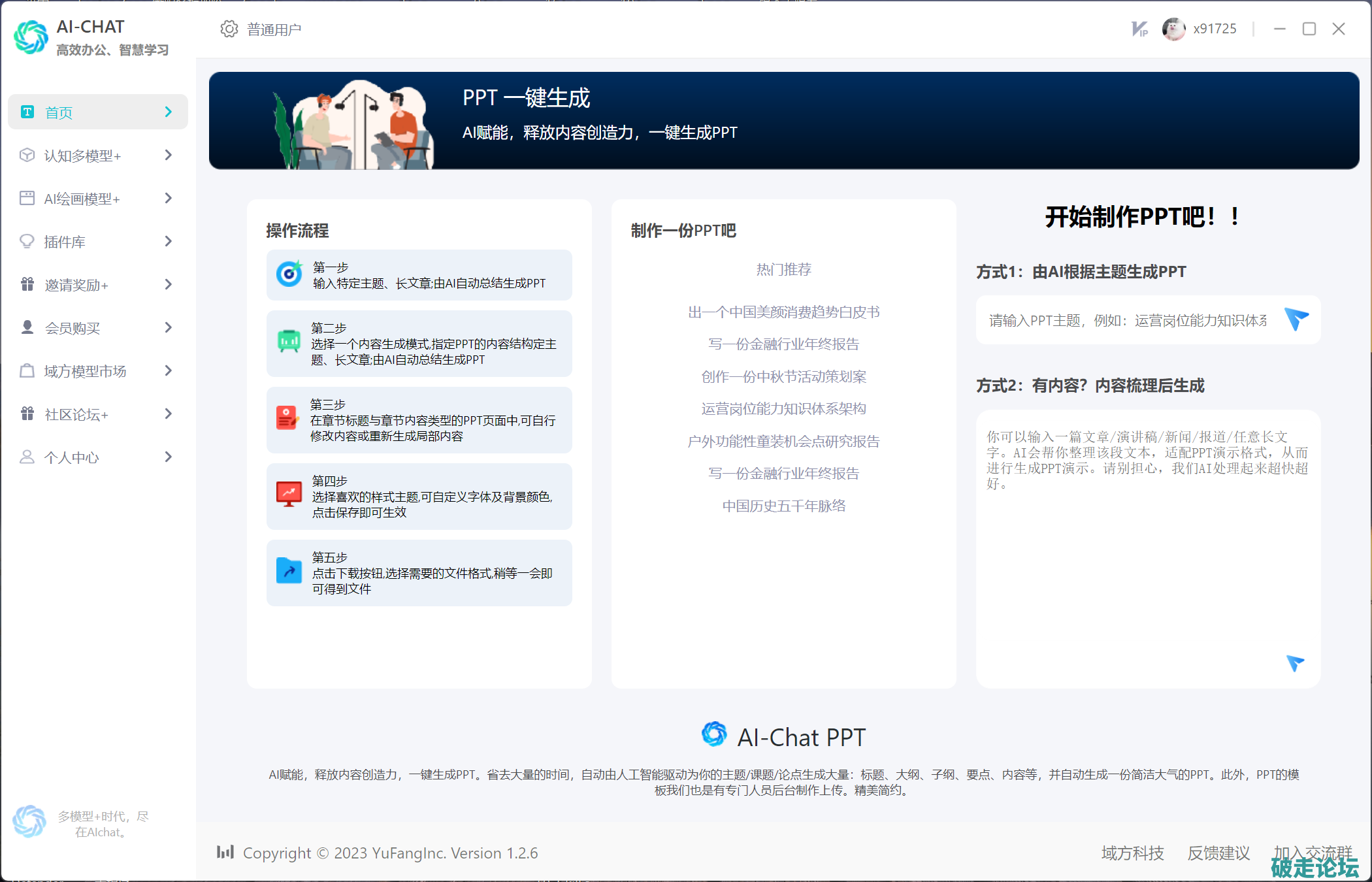Click the settings gear icon beside 普通用户
This screenshot has width=1372, height=882.
pos(229,29)
